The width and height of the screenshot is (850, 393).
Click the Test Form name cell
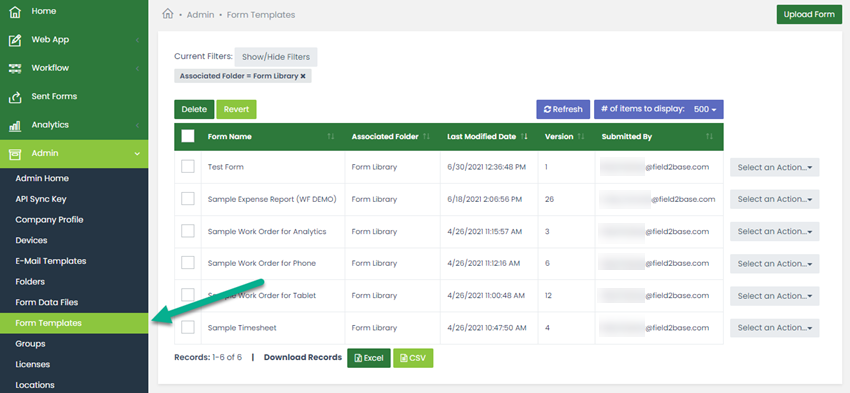point(226,167)
